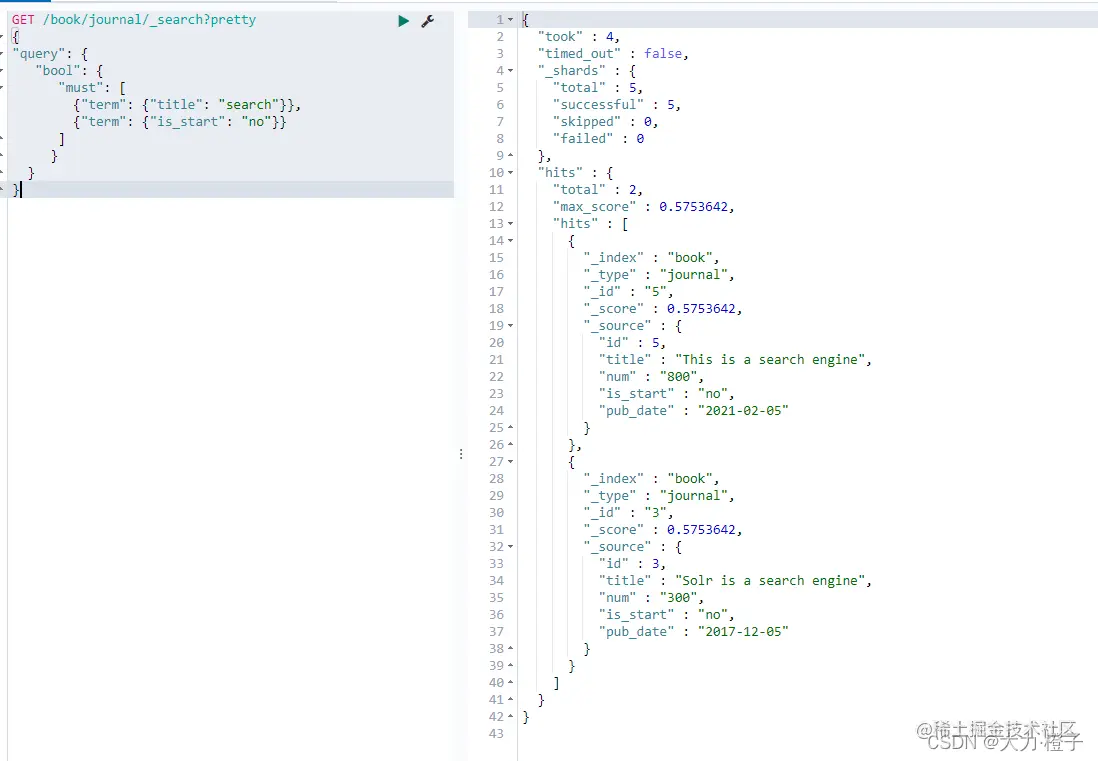Click the "bool" line in the editor
Image resolution: width=1098 pixels, height=761 pixels.
click(69, 71)
